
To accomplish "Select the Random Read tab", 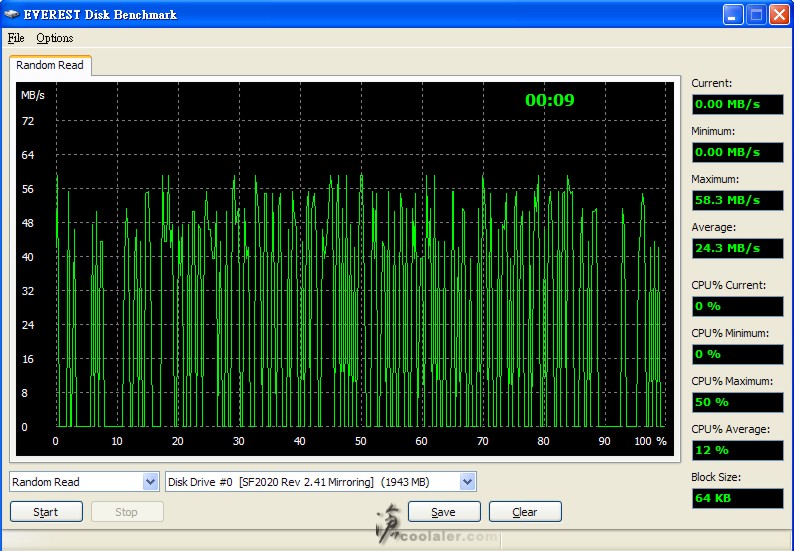I will click(50, 65).
